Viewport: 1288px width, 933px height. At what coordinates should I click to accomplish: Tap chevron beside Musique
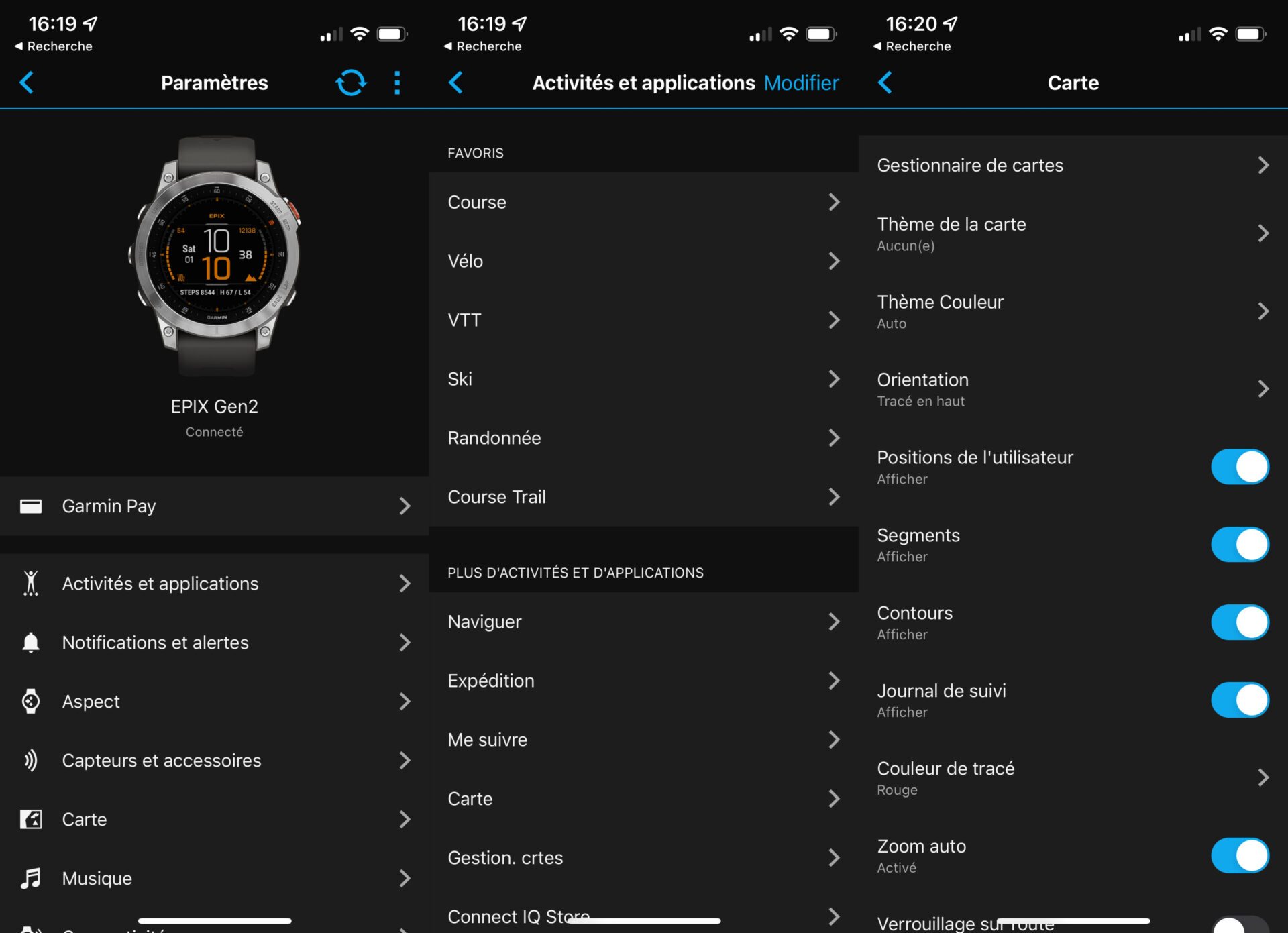[405, 878]
